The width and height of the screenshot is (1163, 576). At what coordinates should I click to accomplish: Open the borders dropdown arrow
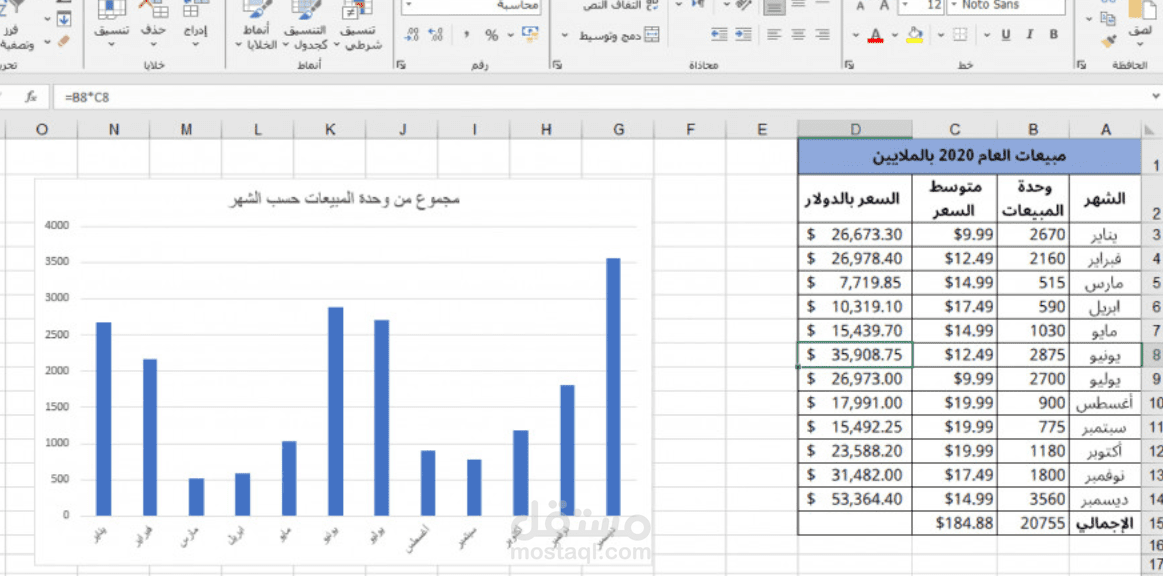tap(941, 35)
